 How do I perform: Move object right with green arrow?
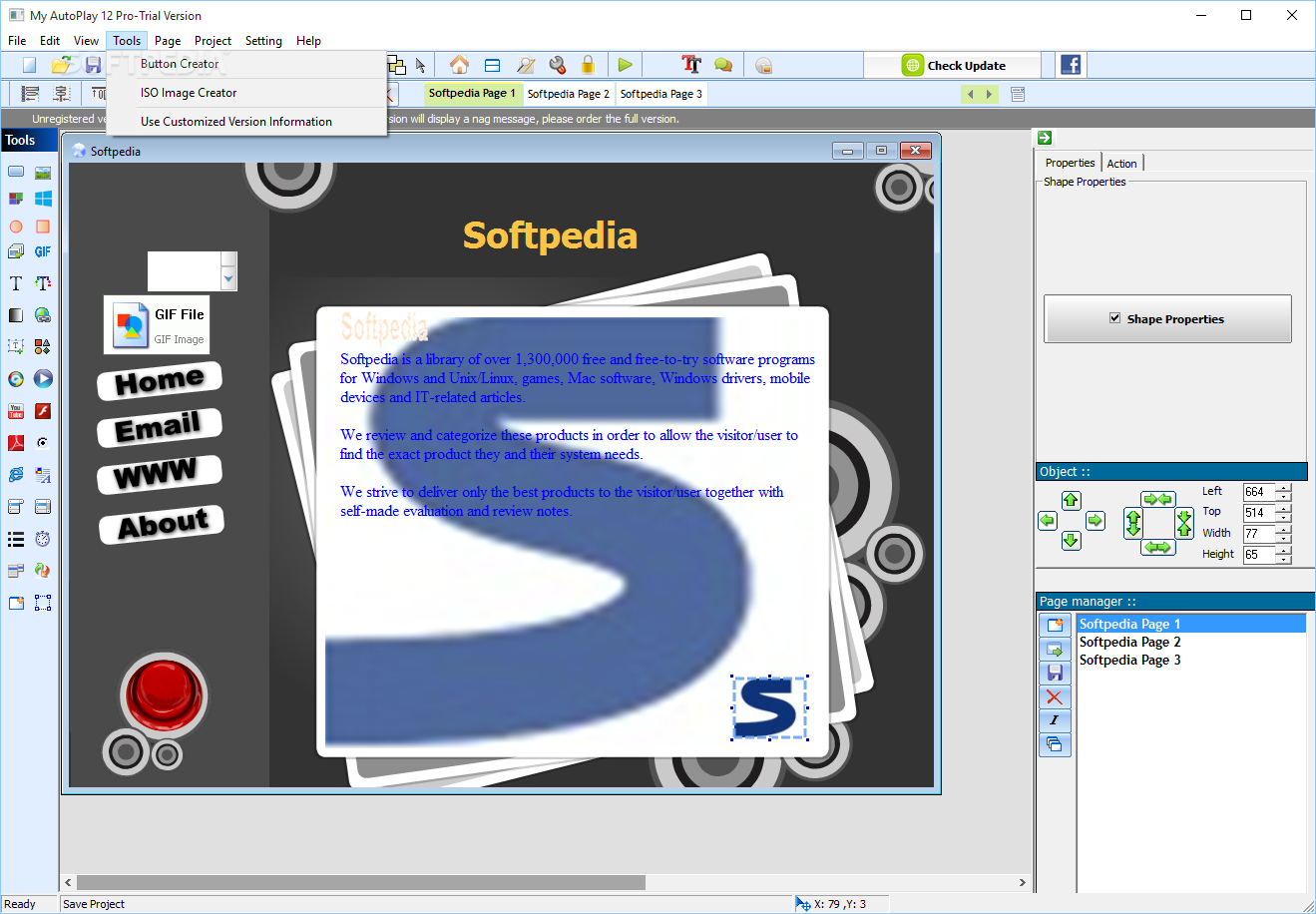point(1096,520)
